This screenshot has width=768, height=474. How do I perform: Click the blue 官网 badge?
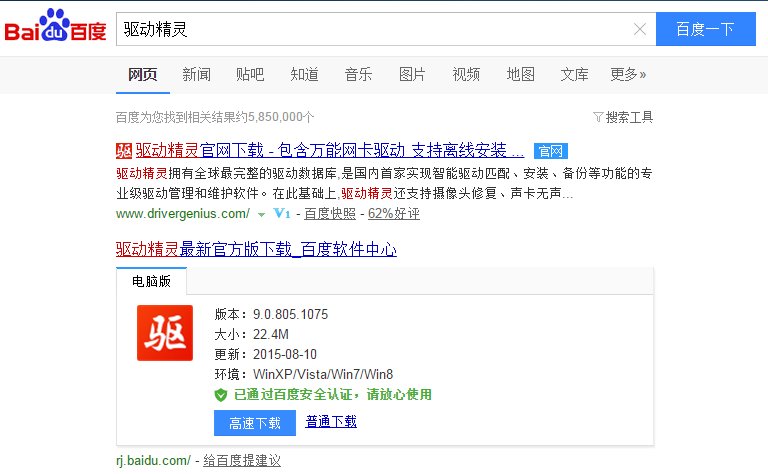tap(550, 152)
